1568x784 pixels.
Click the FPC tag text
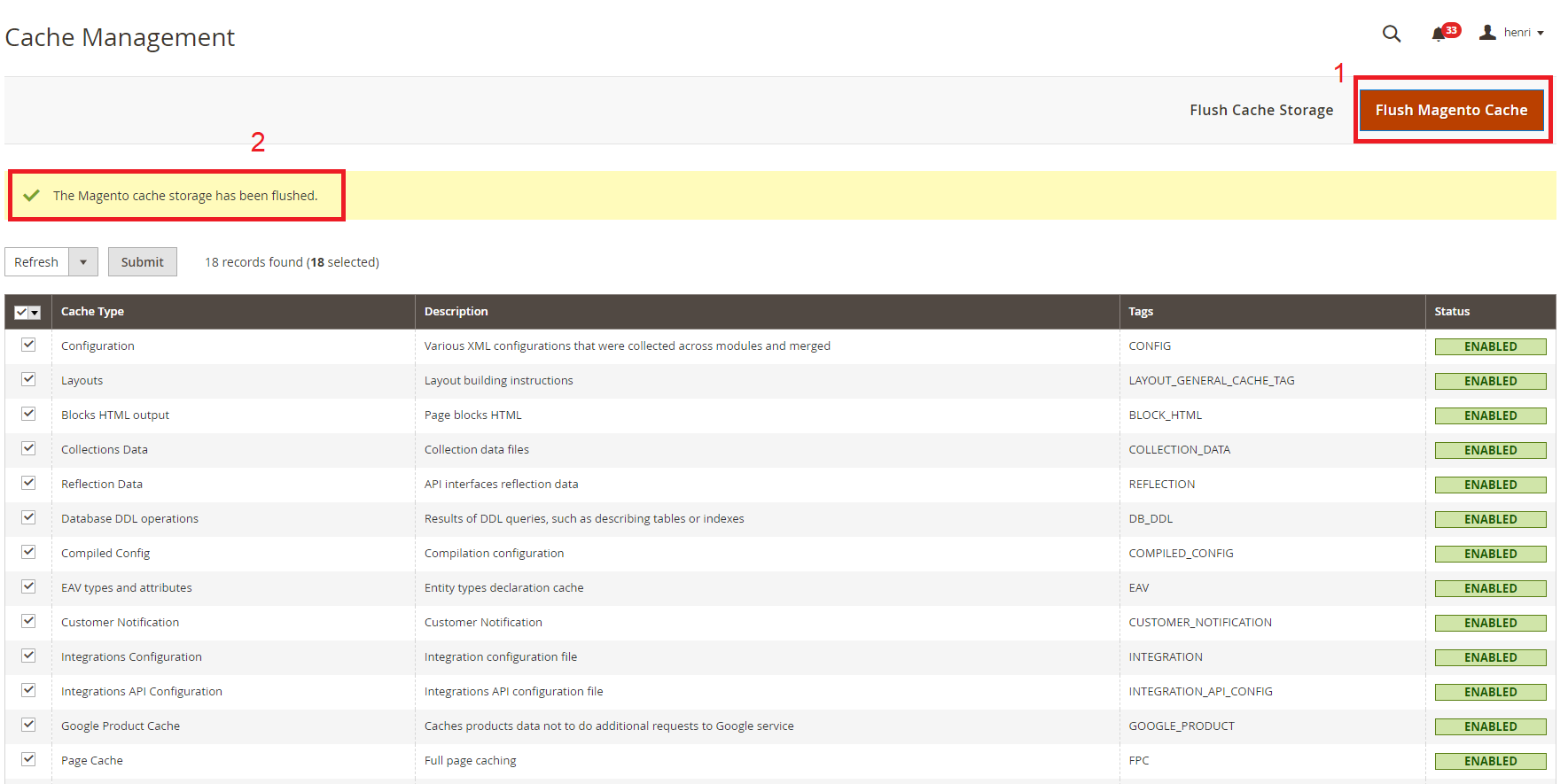point(1139,761)
